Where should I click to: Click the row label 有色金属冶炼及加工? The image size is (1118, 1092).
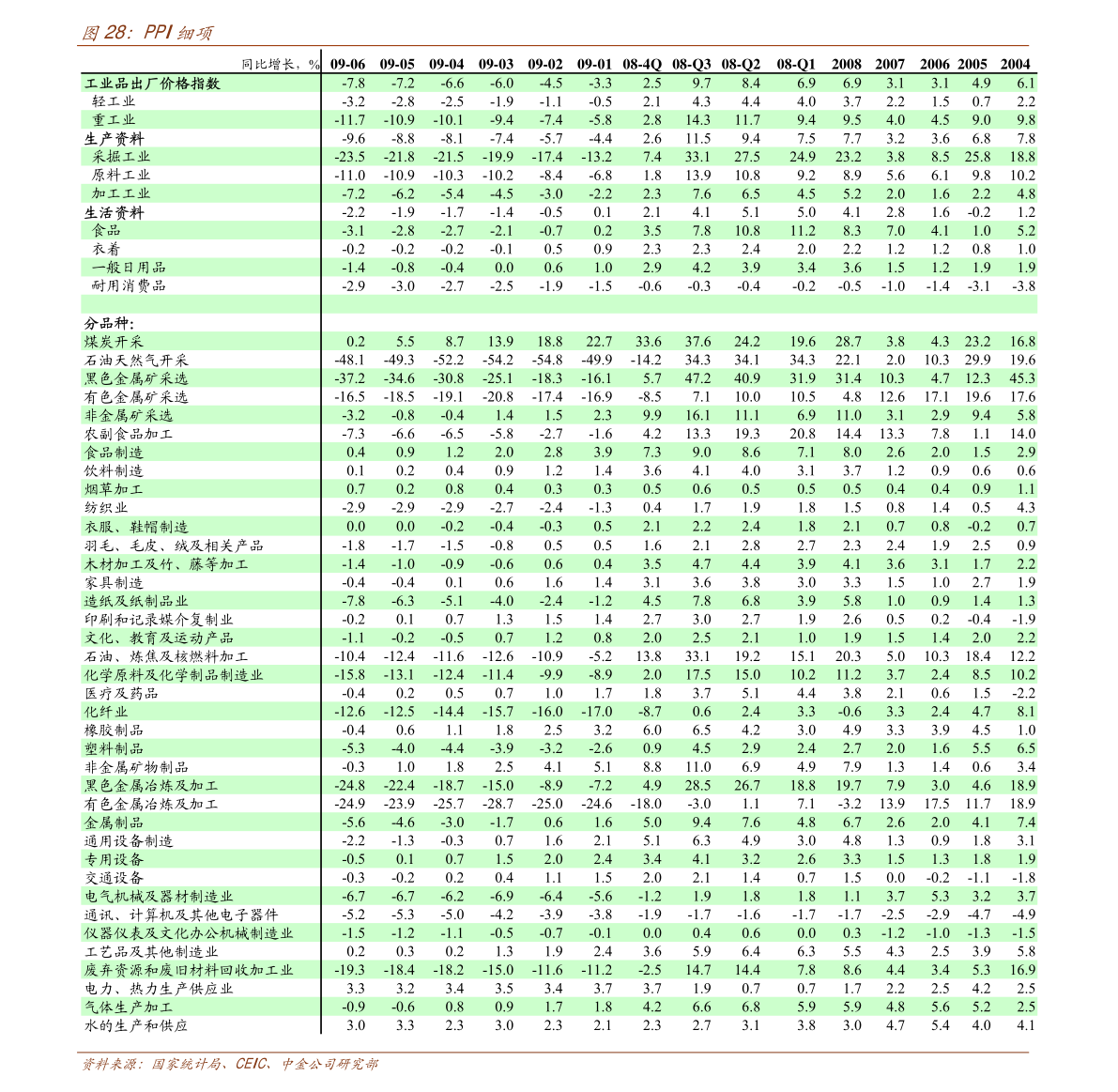[151, 805]
